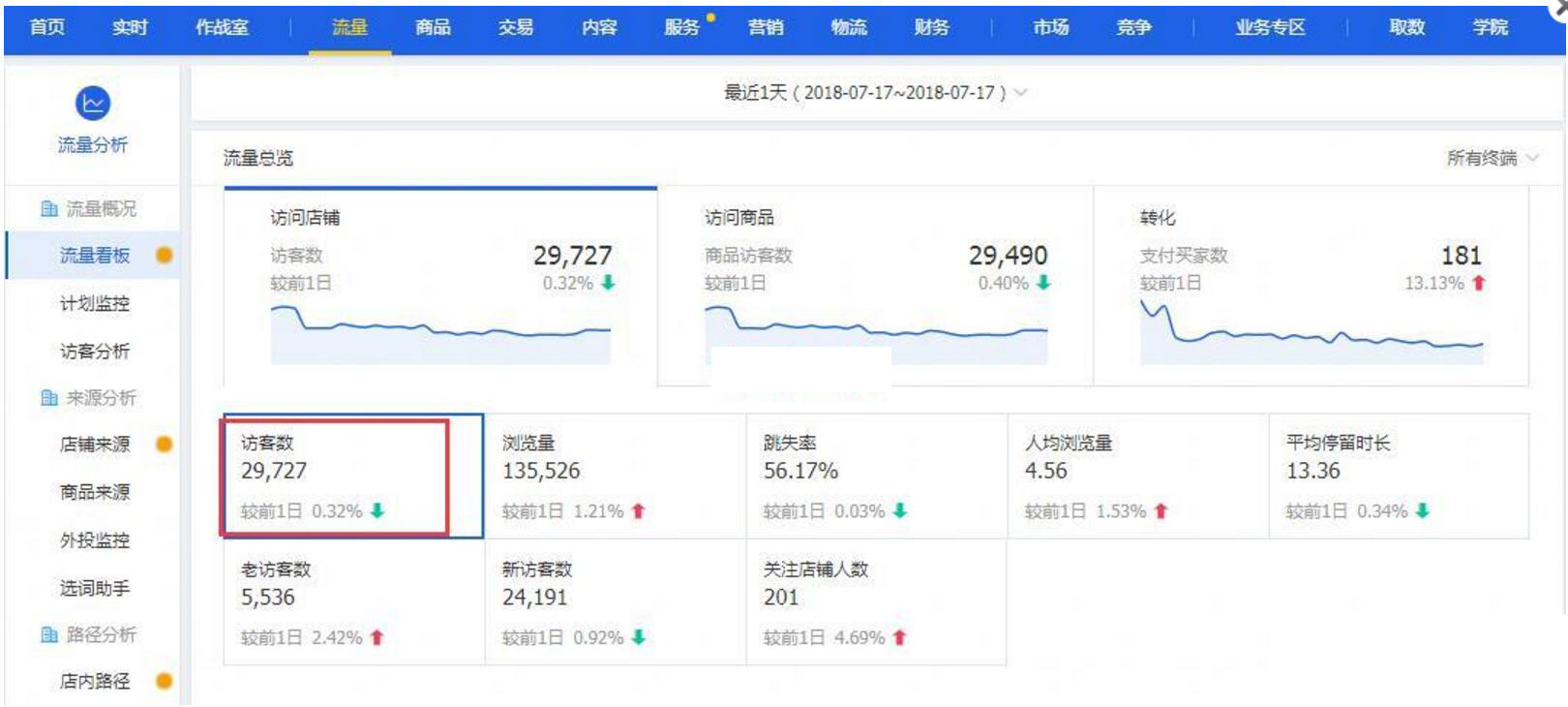Go to the 竞争 tab
The width and height of the screenshot is (1568, 707).
1133,27
